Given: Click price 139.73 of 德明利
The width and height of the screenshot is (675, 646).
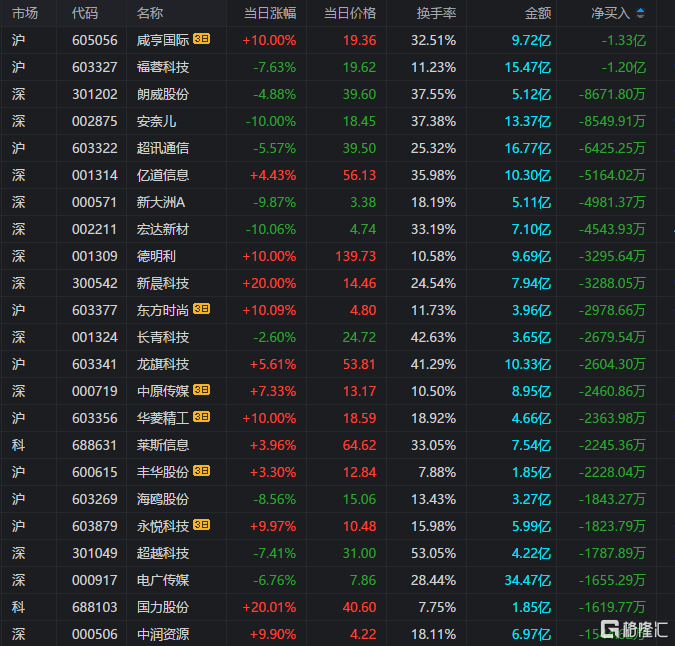Looking at the screenshot, I should click(x=356, y=256).
